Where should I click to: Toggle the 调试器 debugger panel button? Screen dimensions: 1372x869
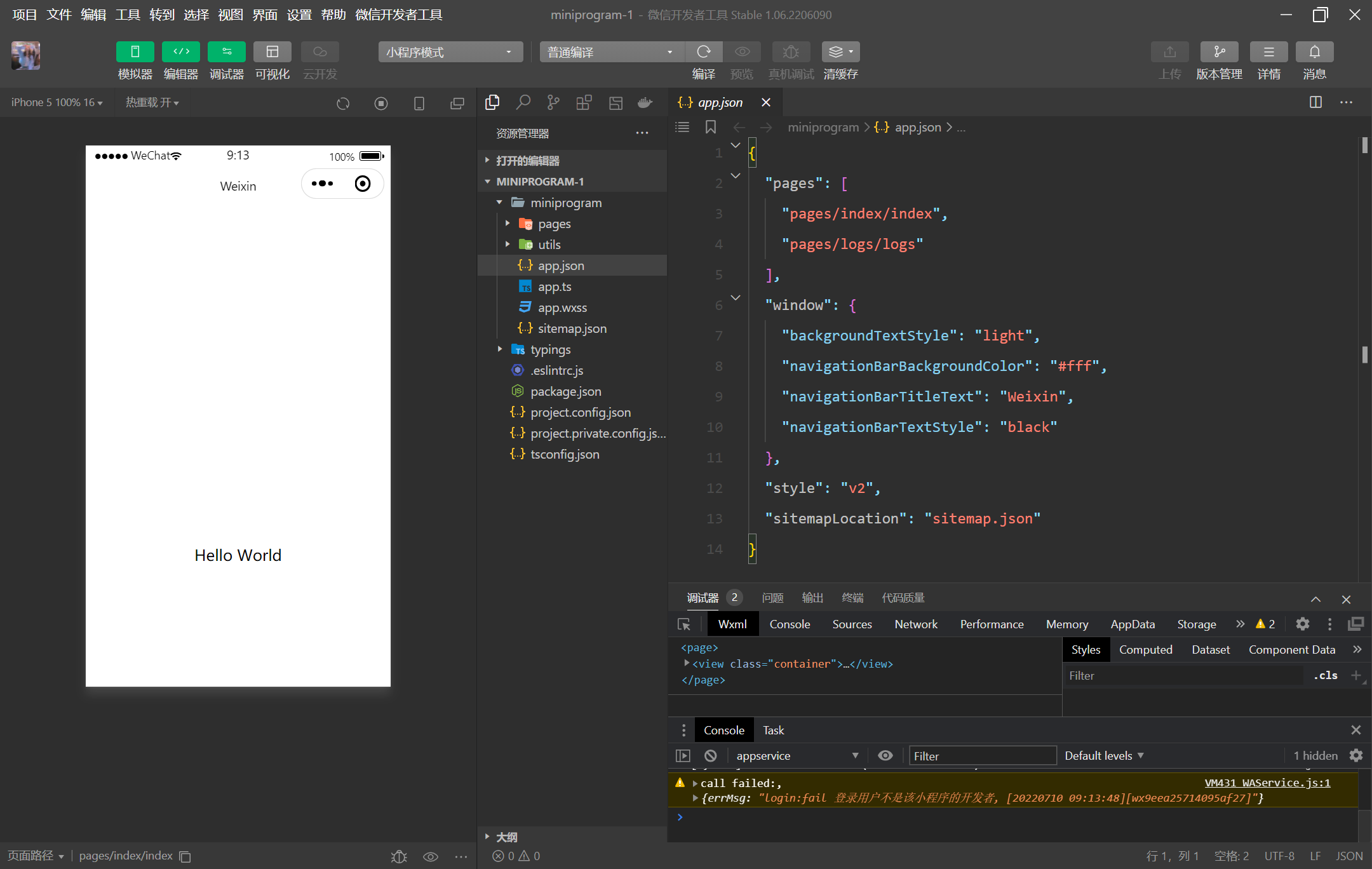coord(227,51)
